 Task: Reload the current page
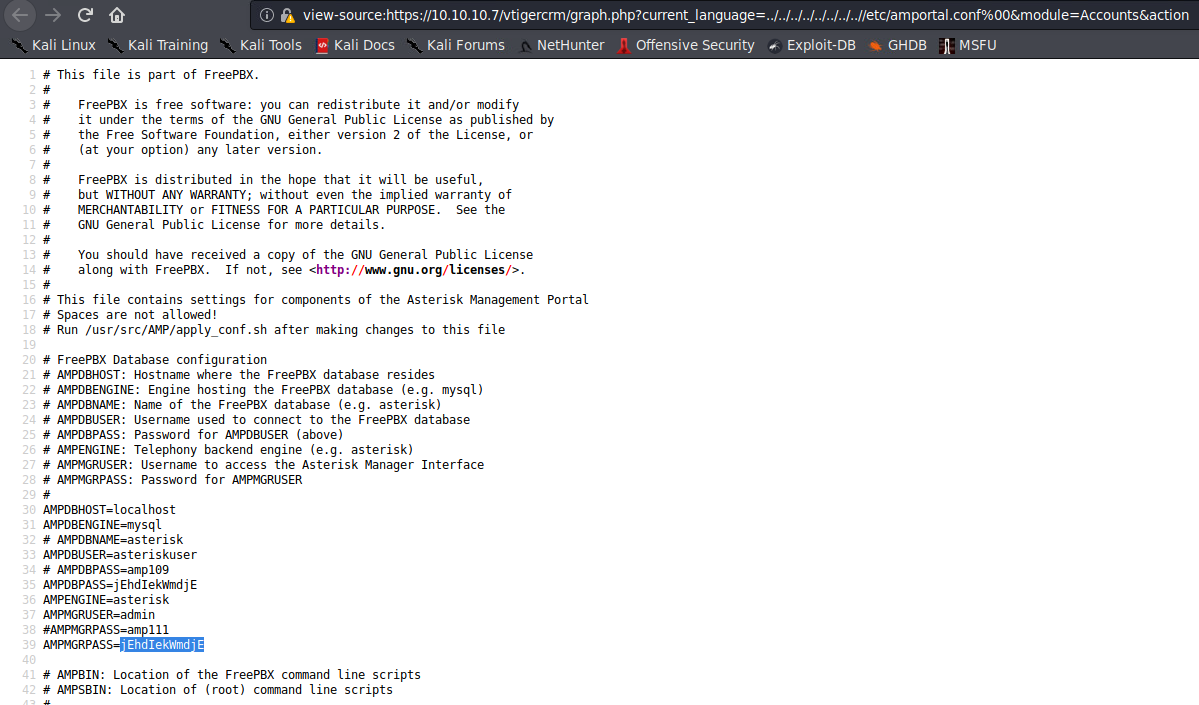[85, 15]
